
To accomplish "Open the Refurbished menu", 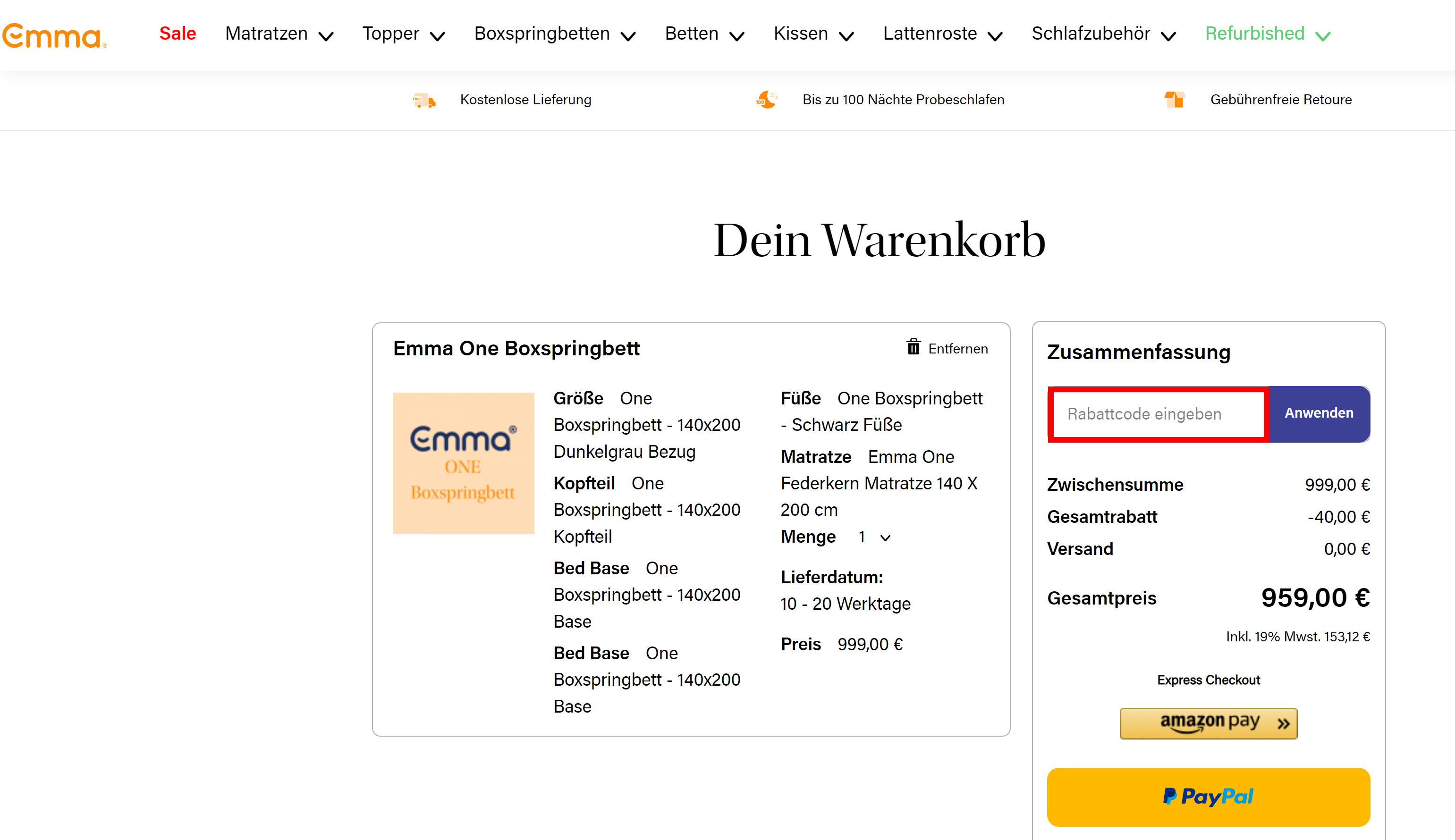I will pyautogui.click(x=1255, y=34).
